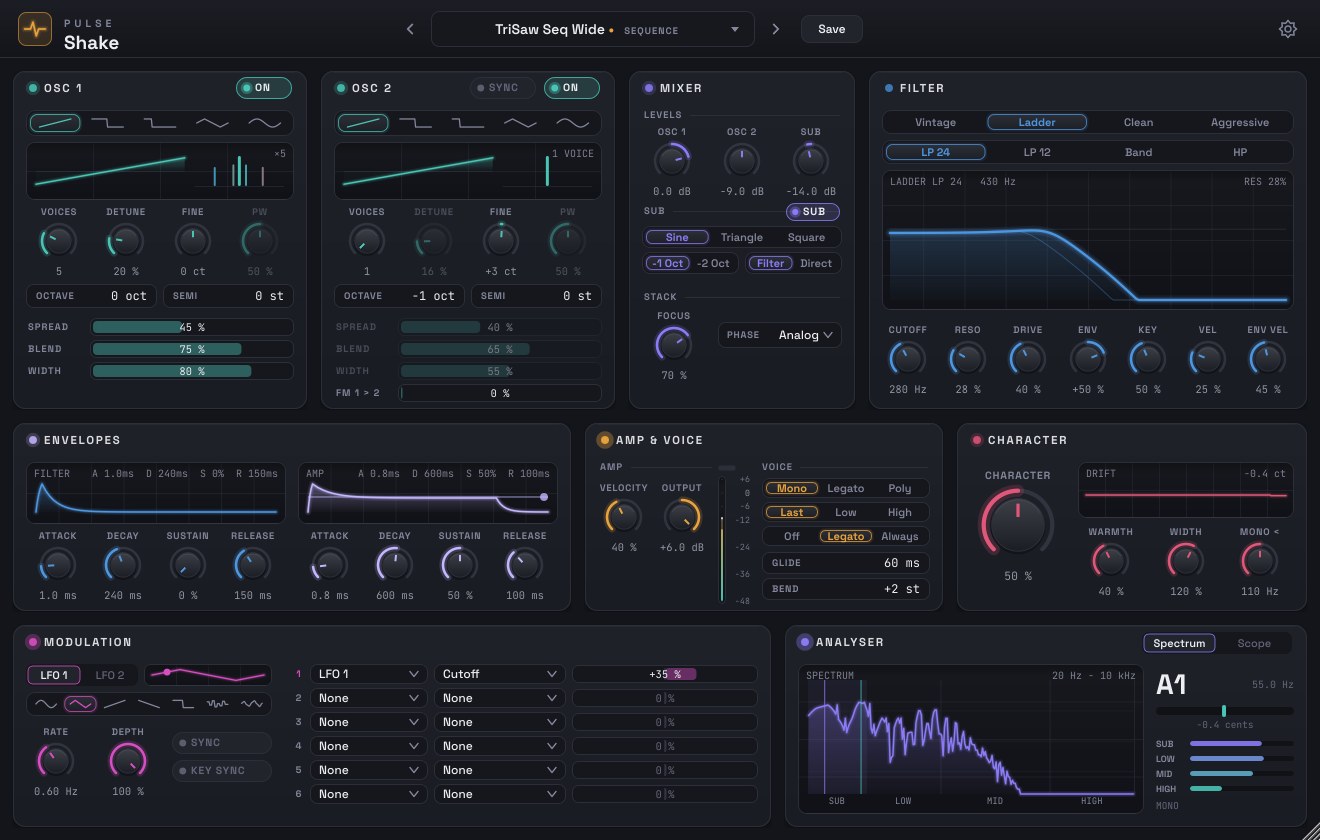Choose the falling ramp LFO shape
Viewport: 1320px width, 840px height.
(x=148, y=704)
